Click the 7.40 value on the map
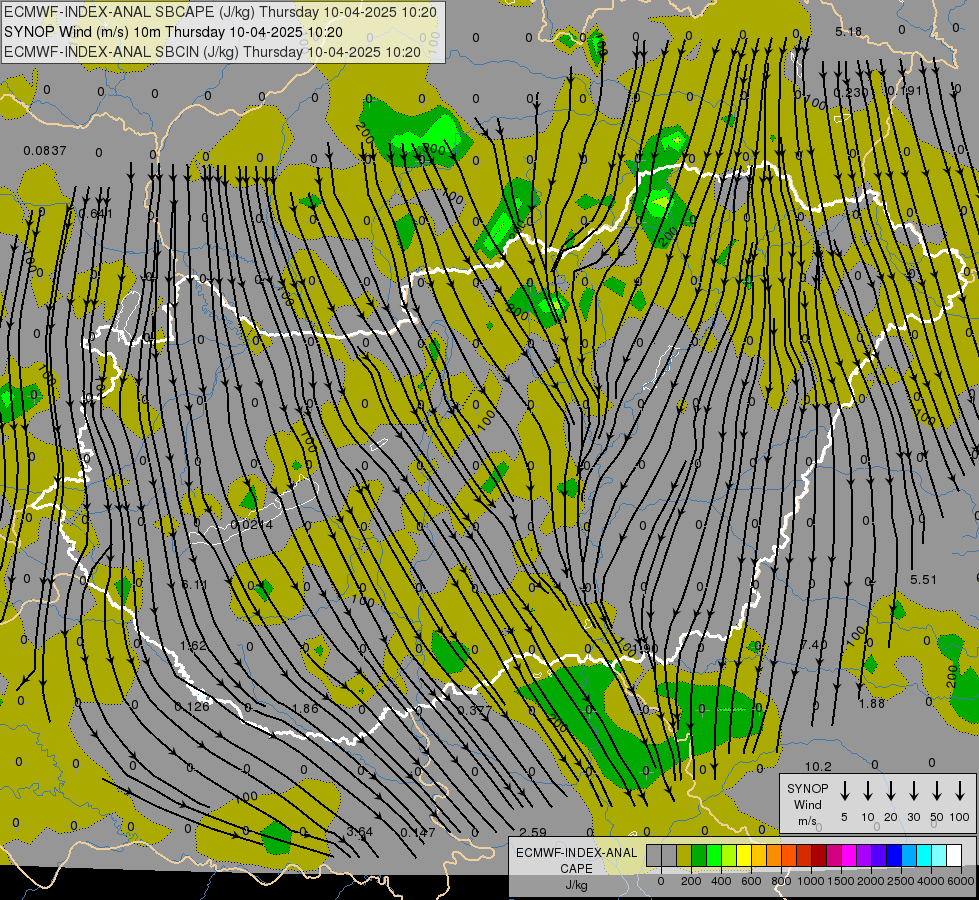The width and height of the screenshot is (979, 900). [x=814, y=644]
